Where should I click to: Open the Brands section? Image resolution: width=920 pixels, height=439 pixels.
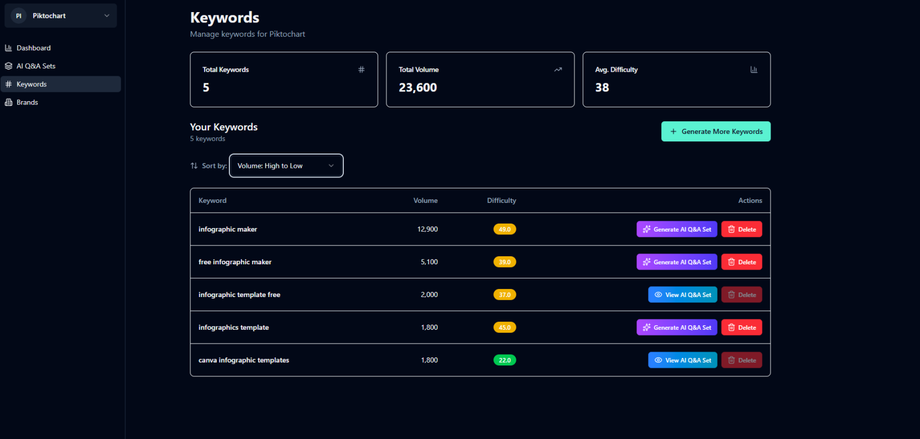(x=27, y=102)
